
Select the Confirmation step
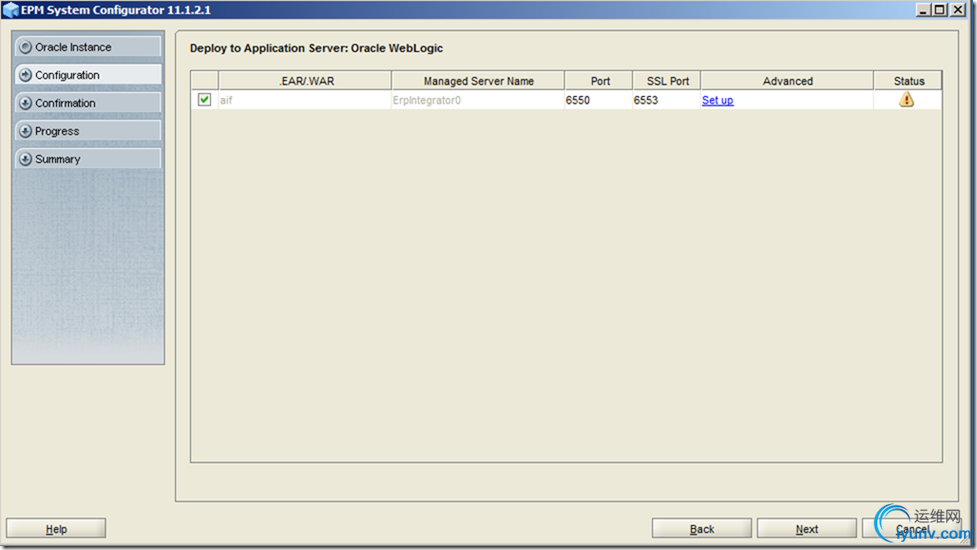point(88,103)
